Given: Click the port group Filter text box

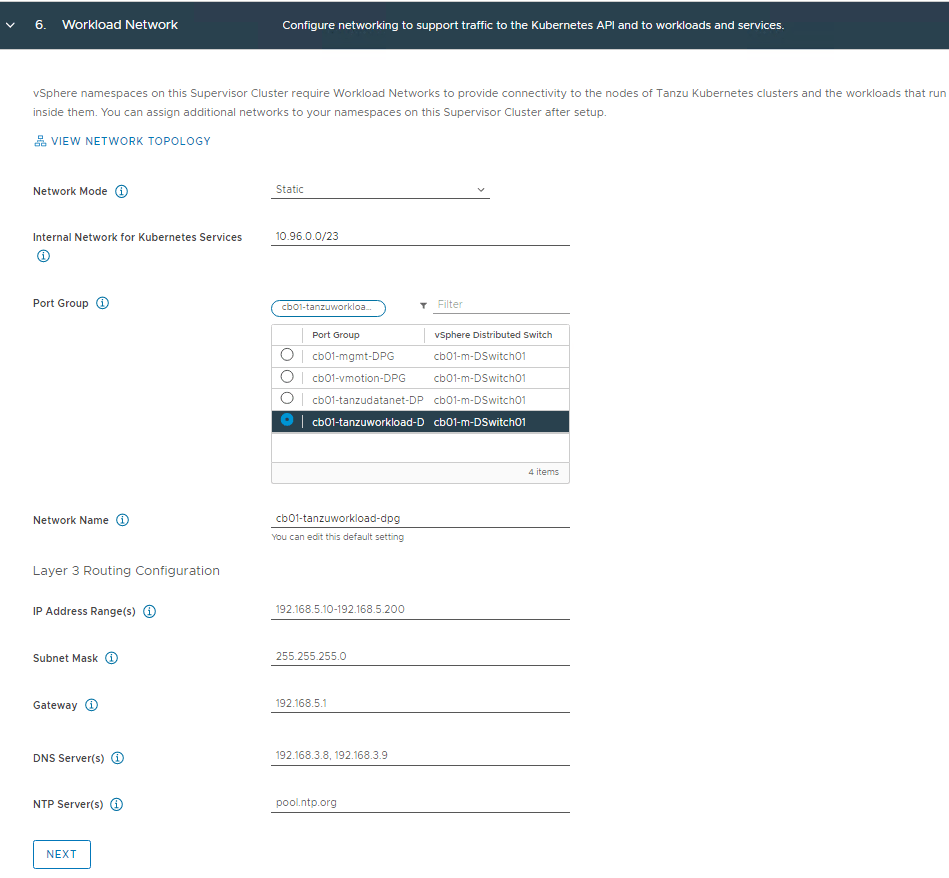Looking at the screenshot, I should coord(502,304).
